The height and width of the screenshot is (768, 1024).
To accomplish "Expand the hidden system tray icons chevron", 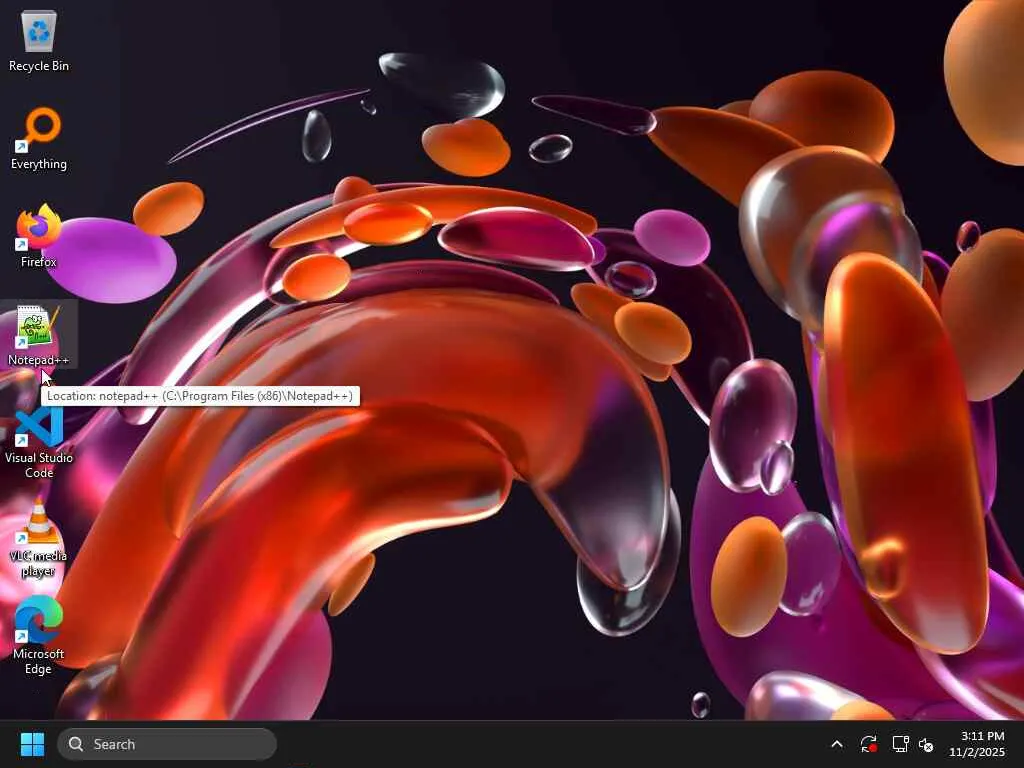I will [837, 744].
